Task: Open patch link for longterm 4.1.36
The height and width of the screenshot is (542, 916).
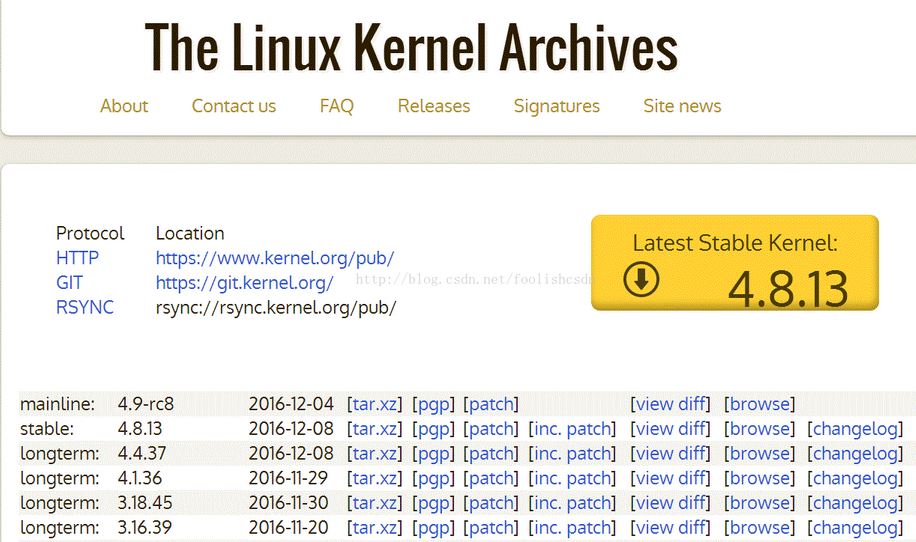Action: [491, 478]
